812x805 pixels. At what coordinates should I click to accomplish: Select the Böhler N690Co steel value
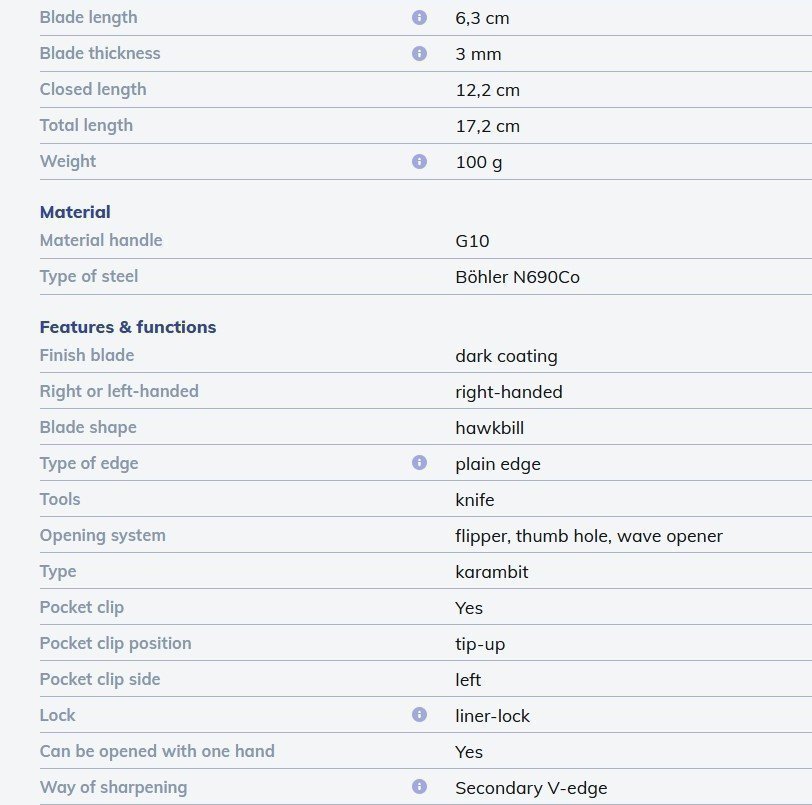[x=517, y=277]
